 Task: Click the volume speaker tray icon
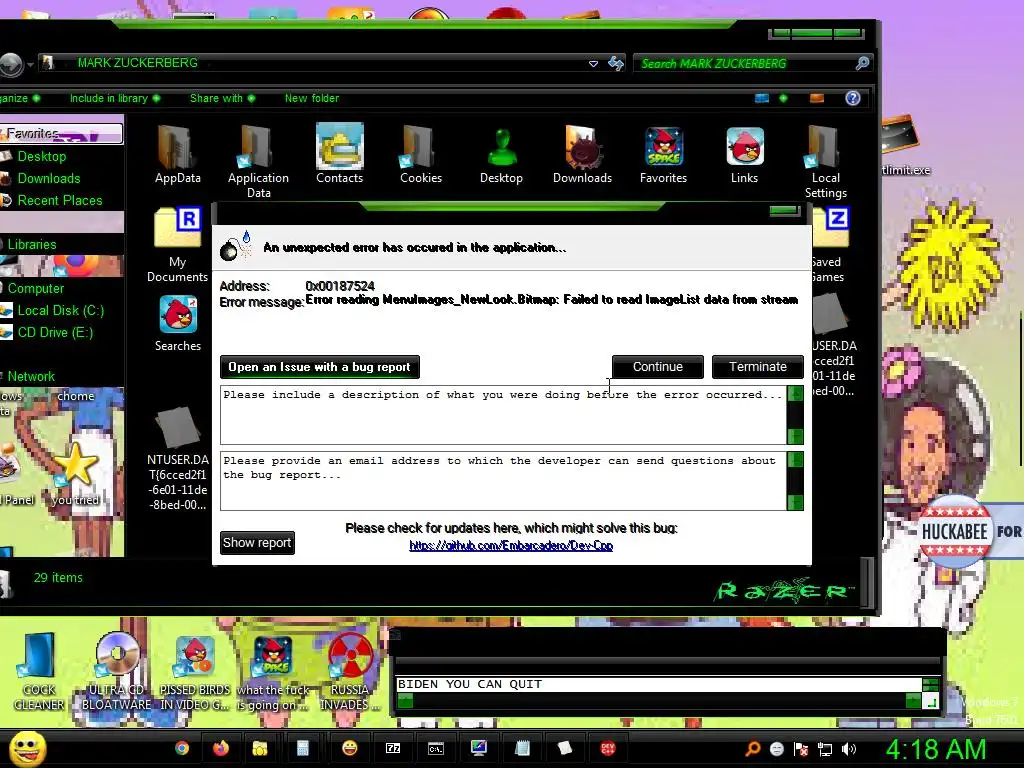848,749
